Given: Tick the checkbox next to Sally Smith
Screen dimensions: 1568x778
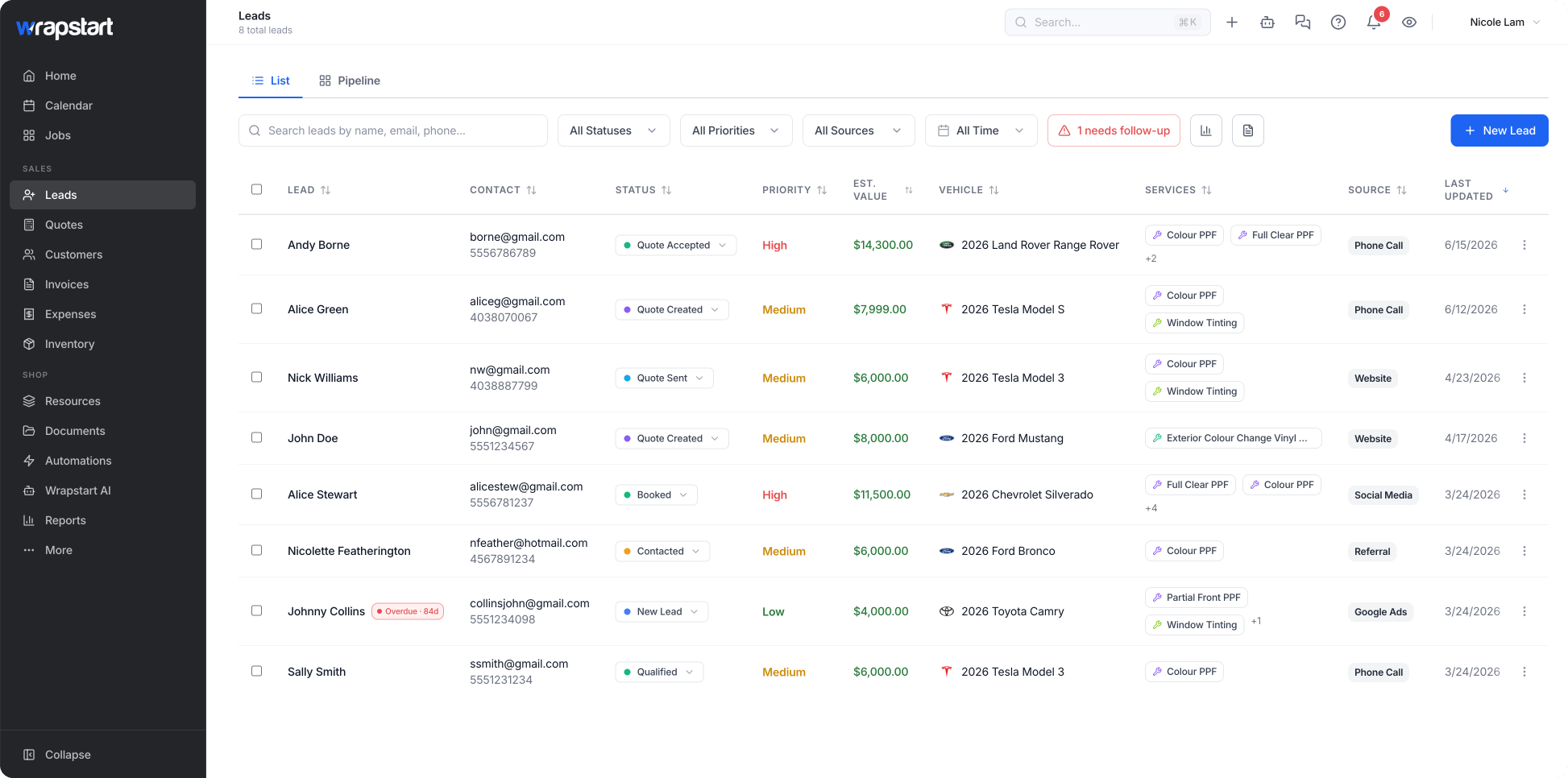Looking at the screenshot, I should (x=257, y=671).
